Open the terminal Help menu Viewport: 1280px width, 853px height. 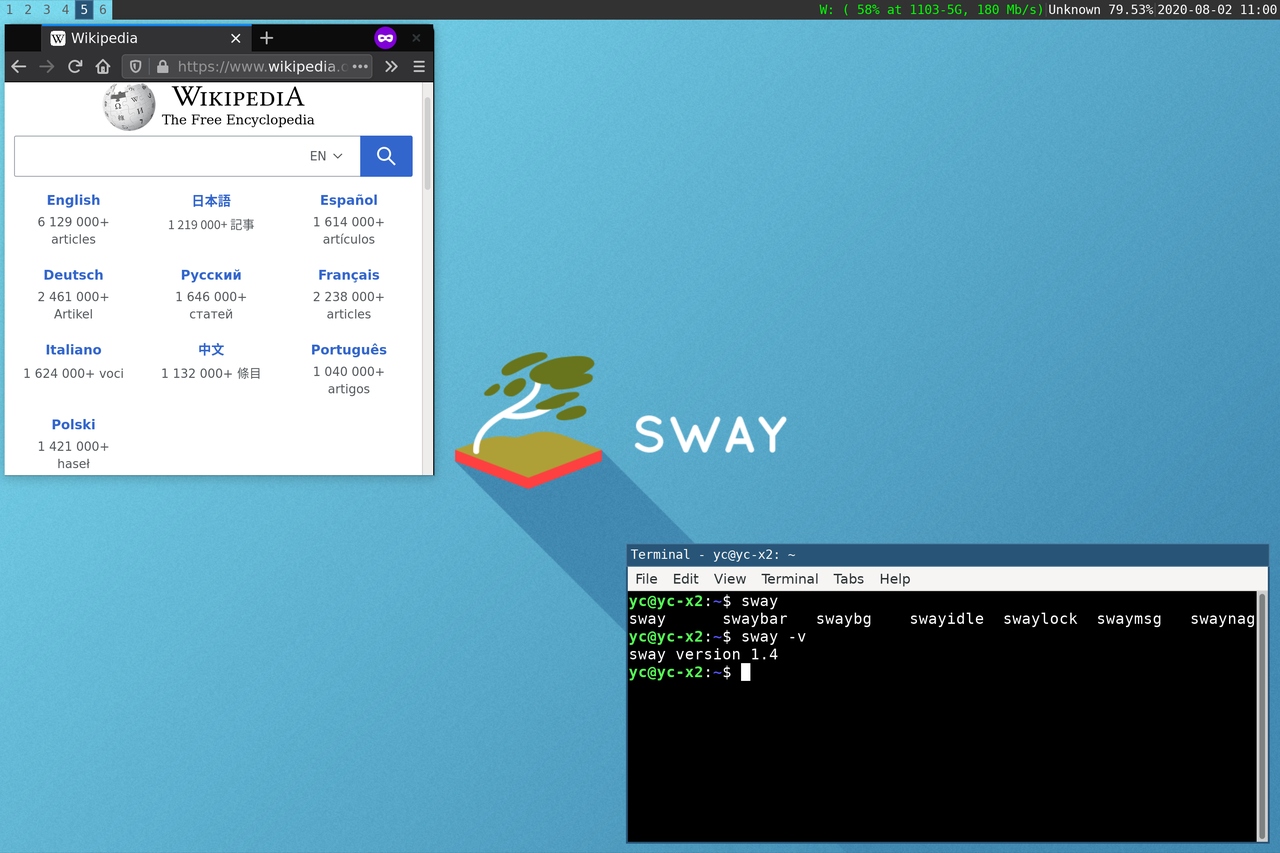pos(895,579)
